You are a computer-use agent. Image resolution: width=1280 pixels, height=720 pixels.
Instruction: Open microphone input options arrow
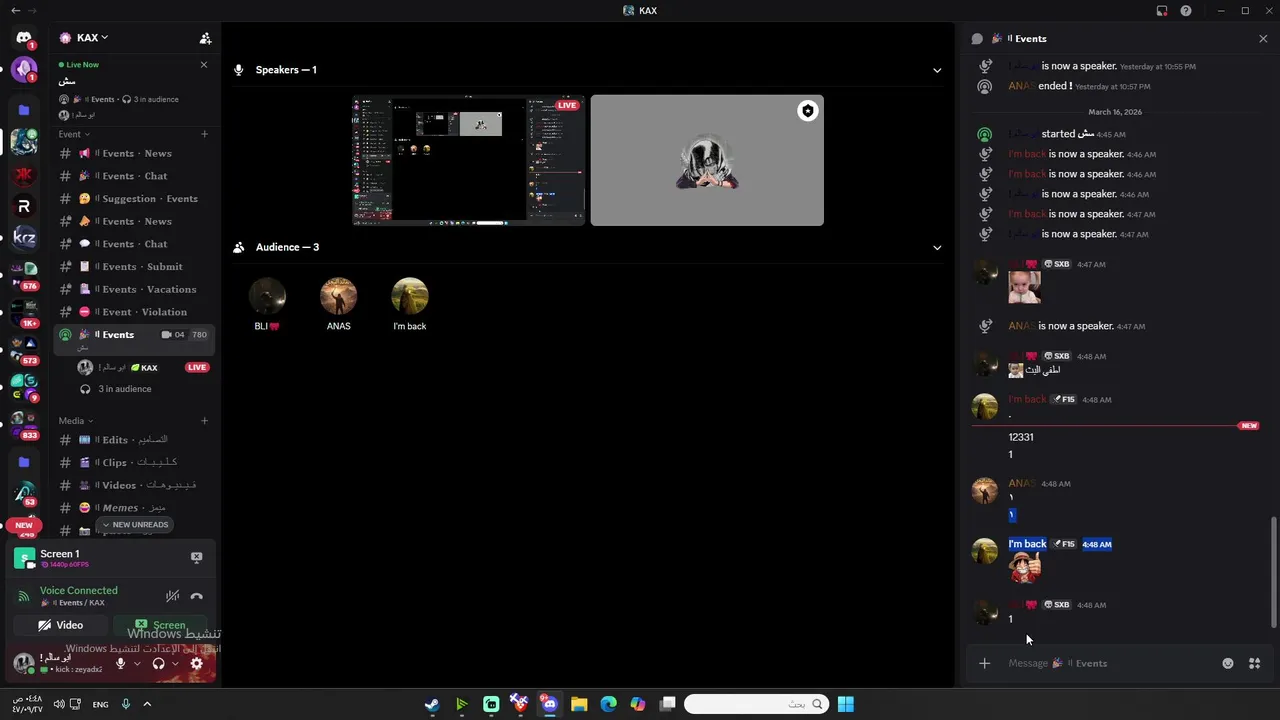135,663
